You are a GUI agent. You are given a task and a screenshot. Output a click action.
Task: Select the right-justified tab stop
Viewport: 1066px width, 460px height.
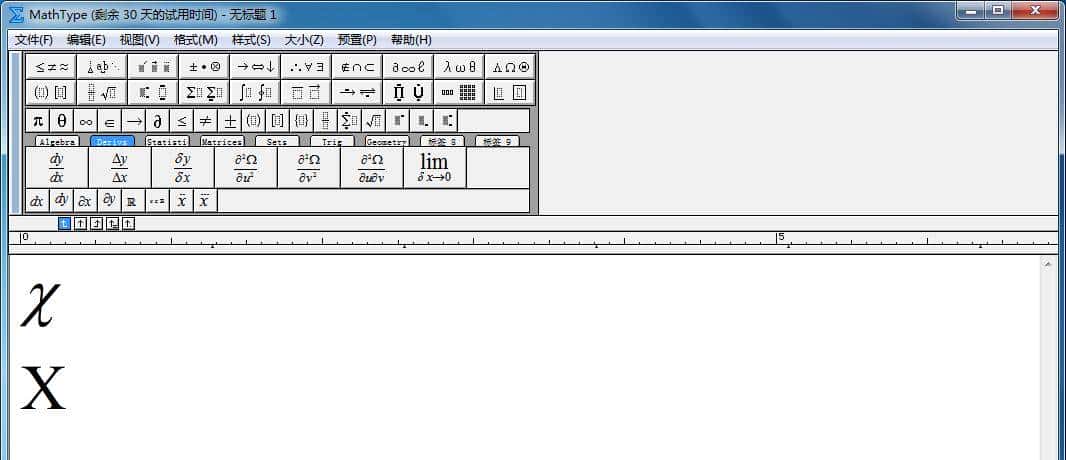[x=97, y=224]
